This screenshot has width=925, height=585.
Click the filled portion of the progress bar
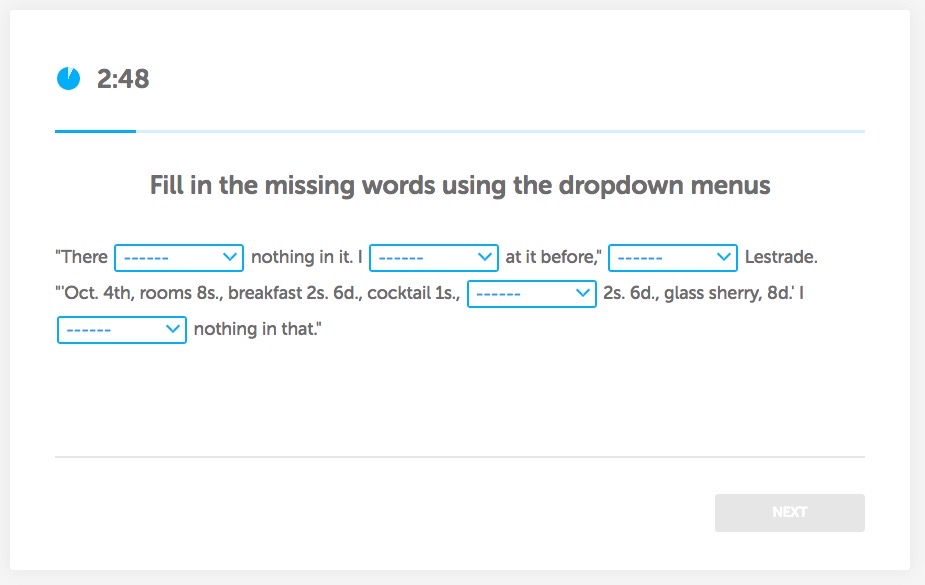[95, 131]
